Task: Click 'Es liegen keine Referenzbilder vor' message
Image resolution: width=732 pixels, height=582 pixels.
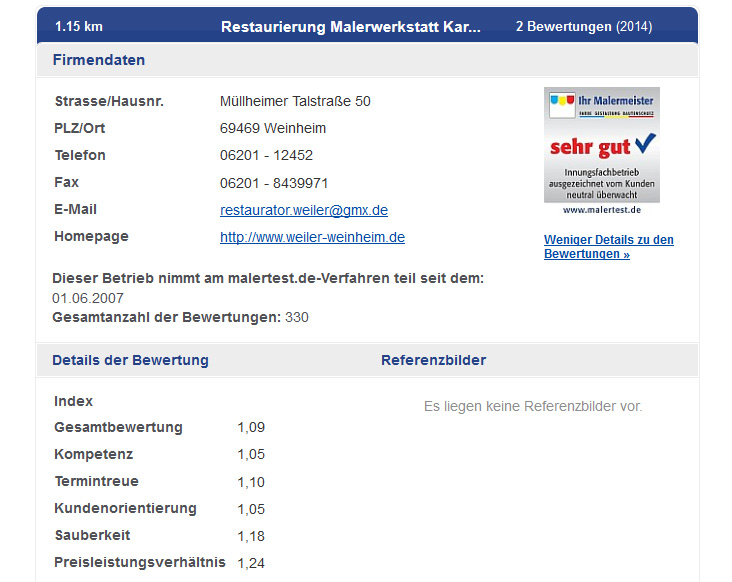Action: (x=533, y=406)
